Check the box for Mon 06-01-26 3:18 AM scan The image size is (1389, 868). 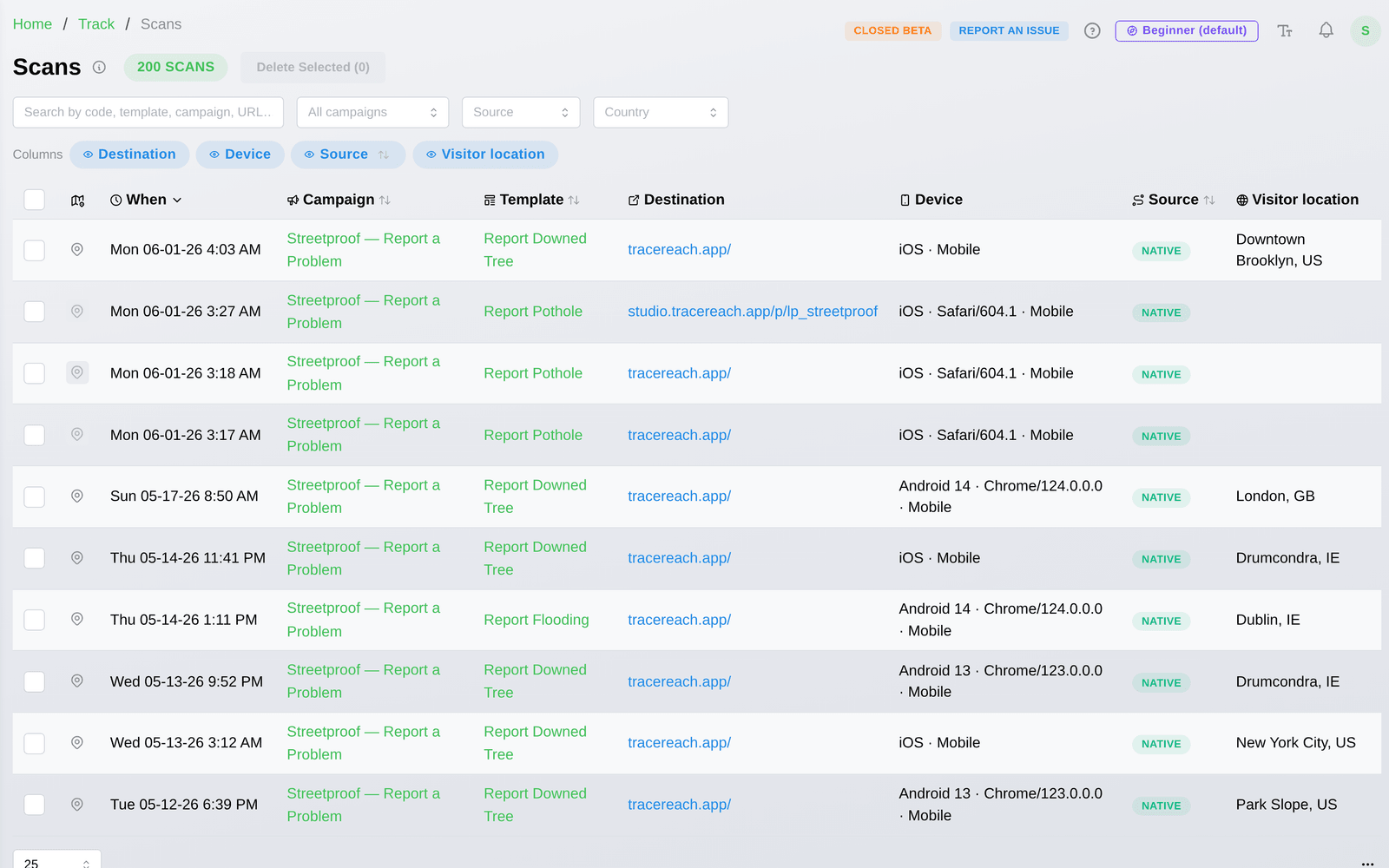click(35, 373)
